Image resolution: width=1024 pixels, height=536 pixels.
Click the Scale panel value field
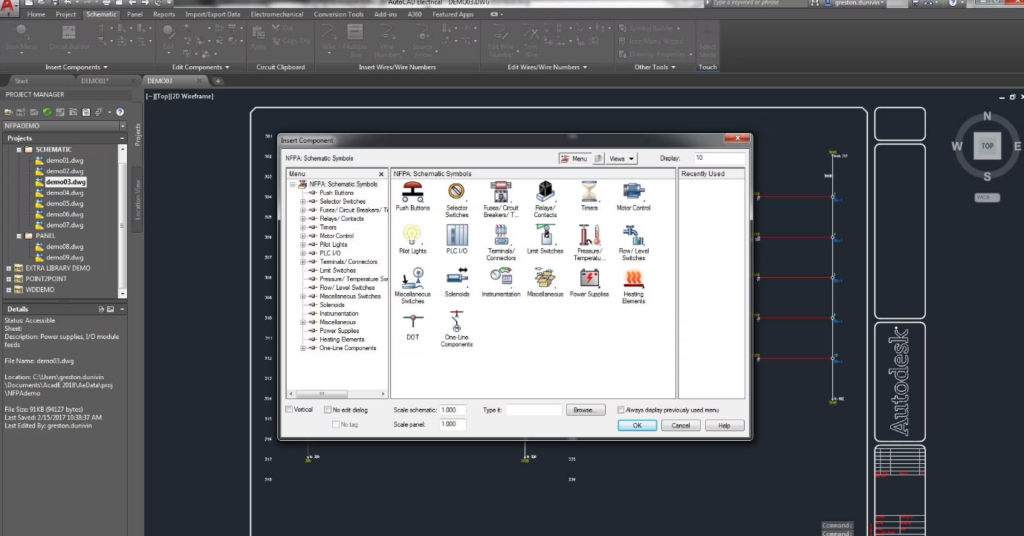(453, 424)
